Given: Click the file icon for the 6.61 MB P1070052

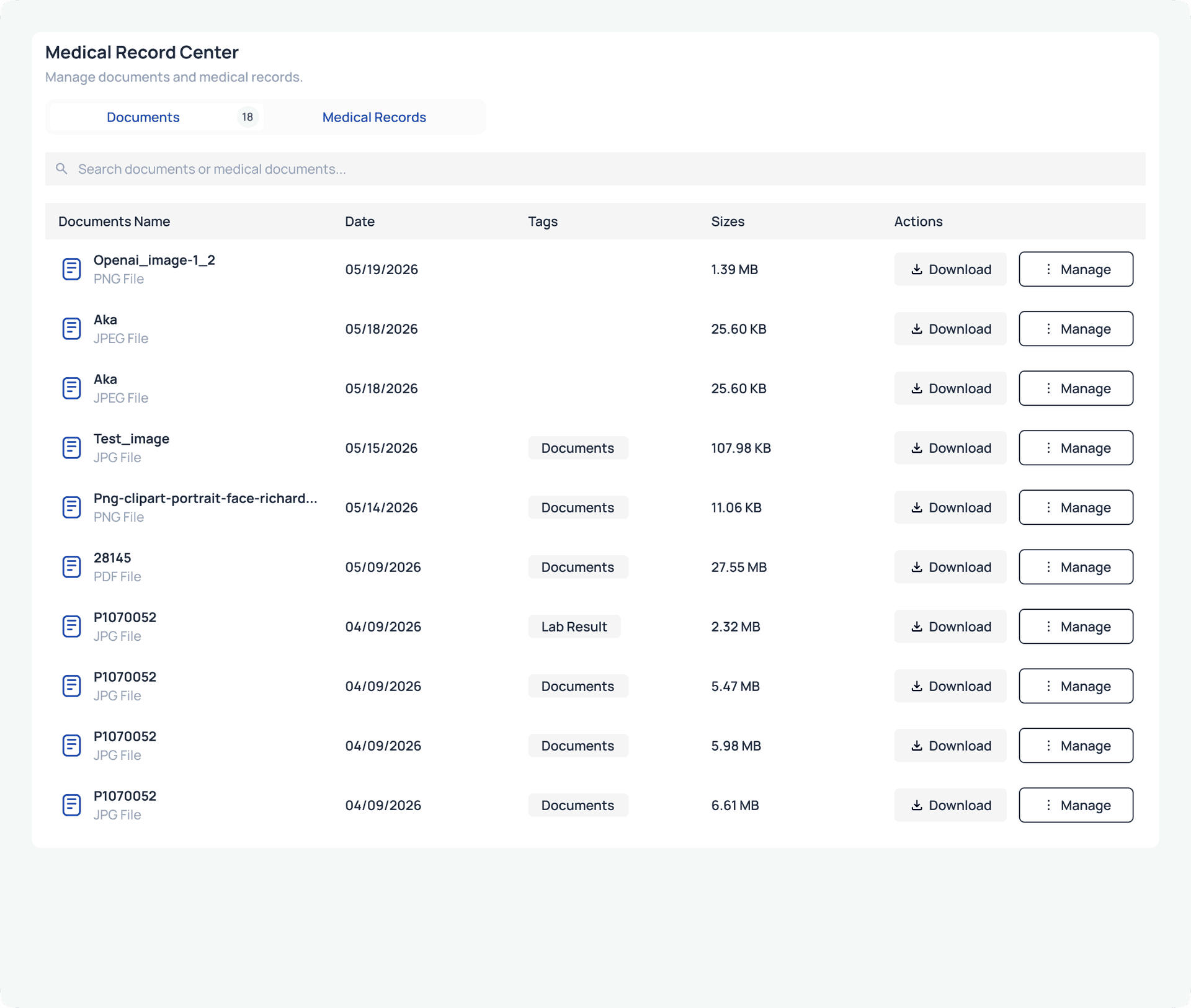Looking at the screenshot, I should click(71, 805).
